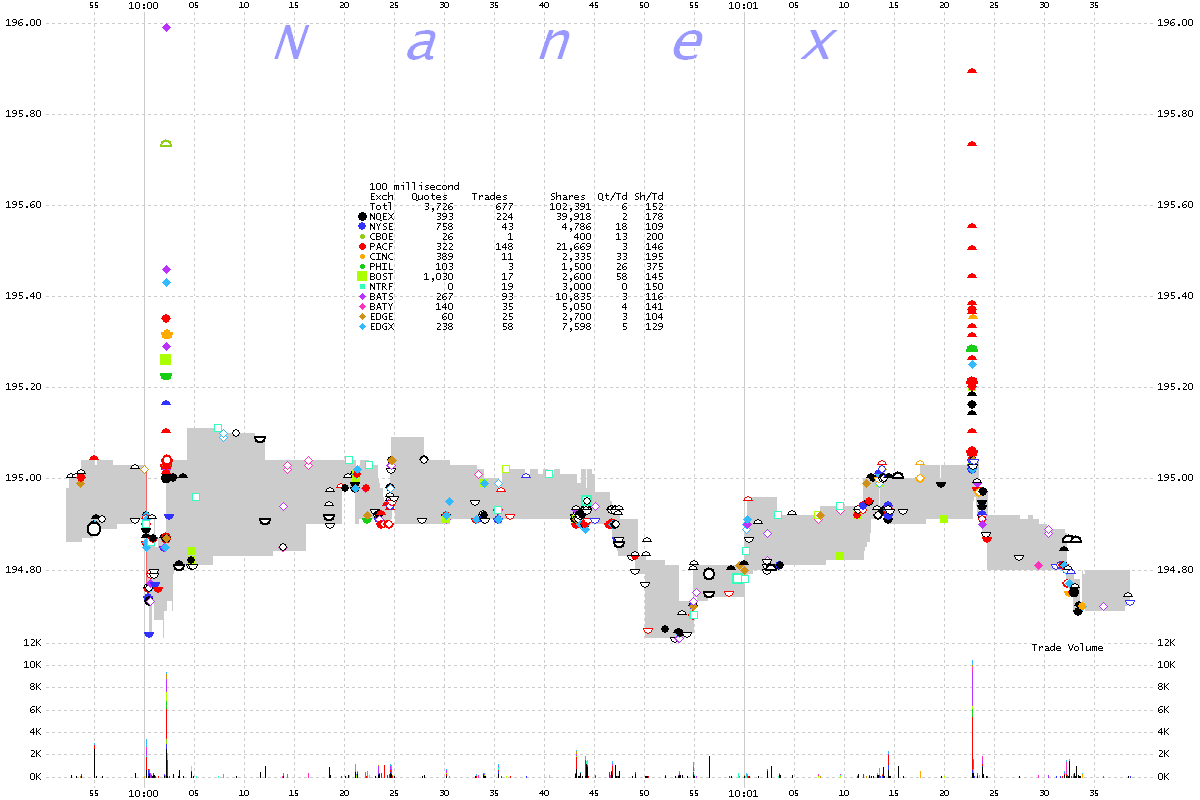Click the Shares column header
The image size is (1200, 800).
click(566, 197)
